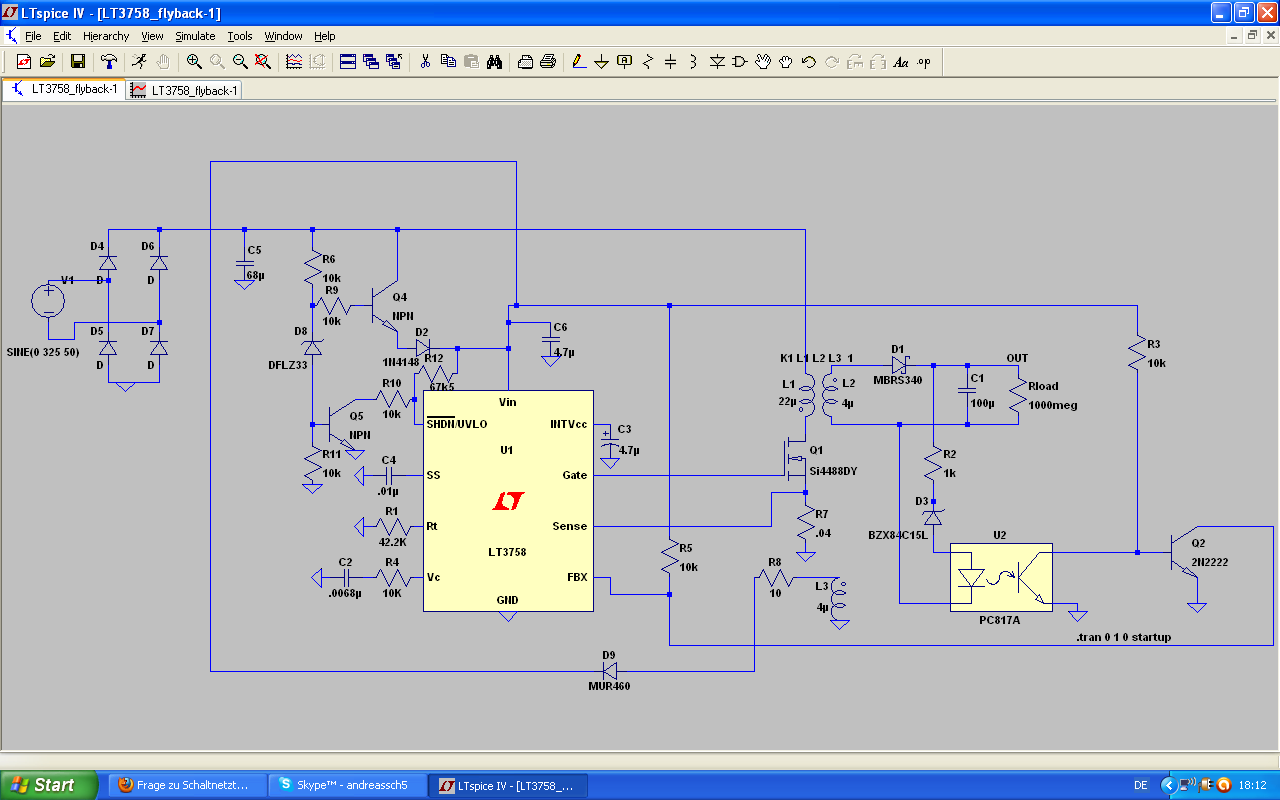Open the Control Panel hammer icon
1280x800 pixels.
(x=109, y=62)
